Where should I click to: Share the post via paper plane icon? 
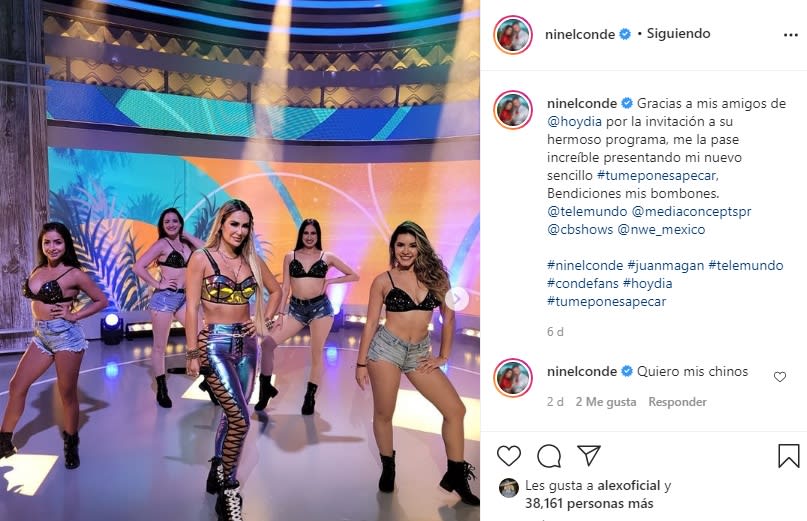coord(589,455)
